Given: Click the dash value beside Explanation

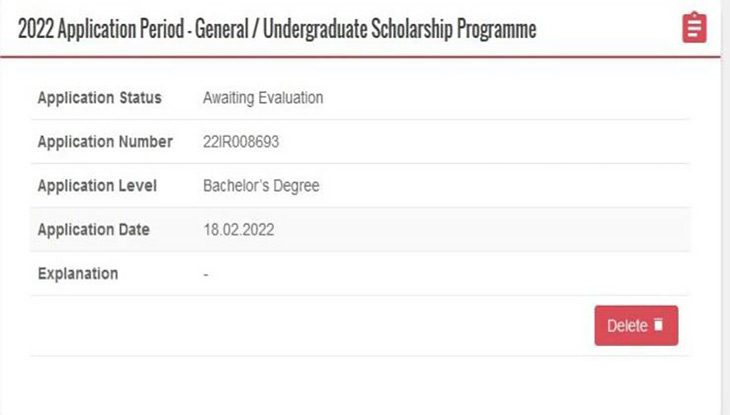Looking at the screenshot, I should click(206, 274).
